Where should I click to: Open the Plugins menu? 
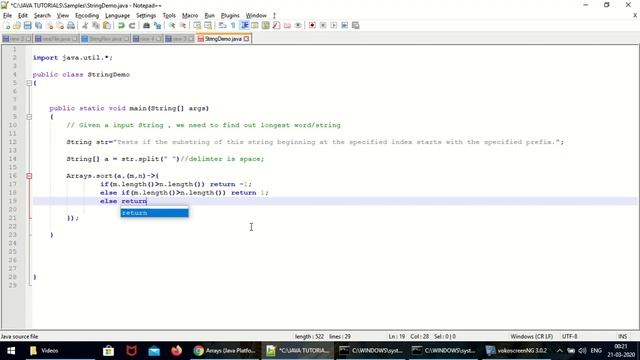click(x=230, y=16)
